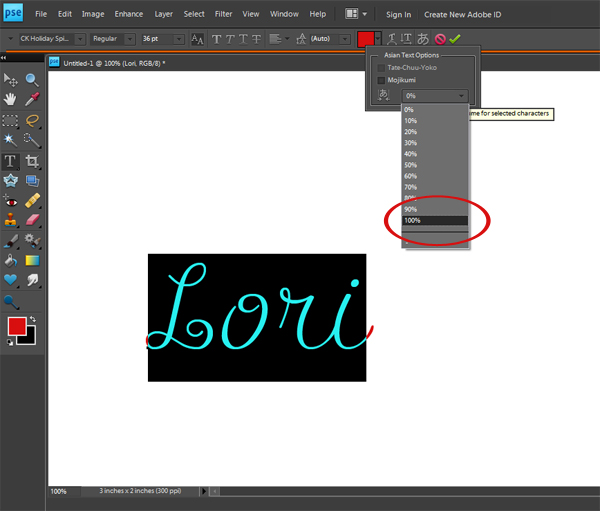The height and width of the screenshot is (511, 600).
Task: Select the Horizontal Type tool
Action: (10, 161)
